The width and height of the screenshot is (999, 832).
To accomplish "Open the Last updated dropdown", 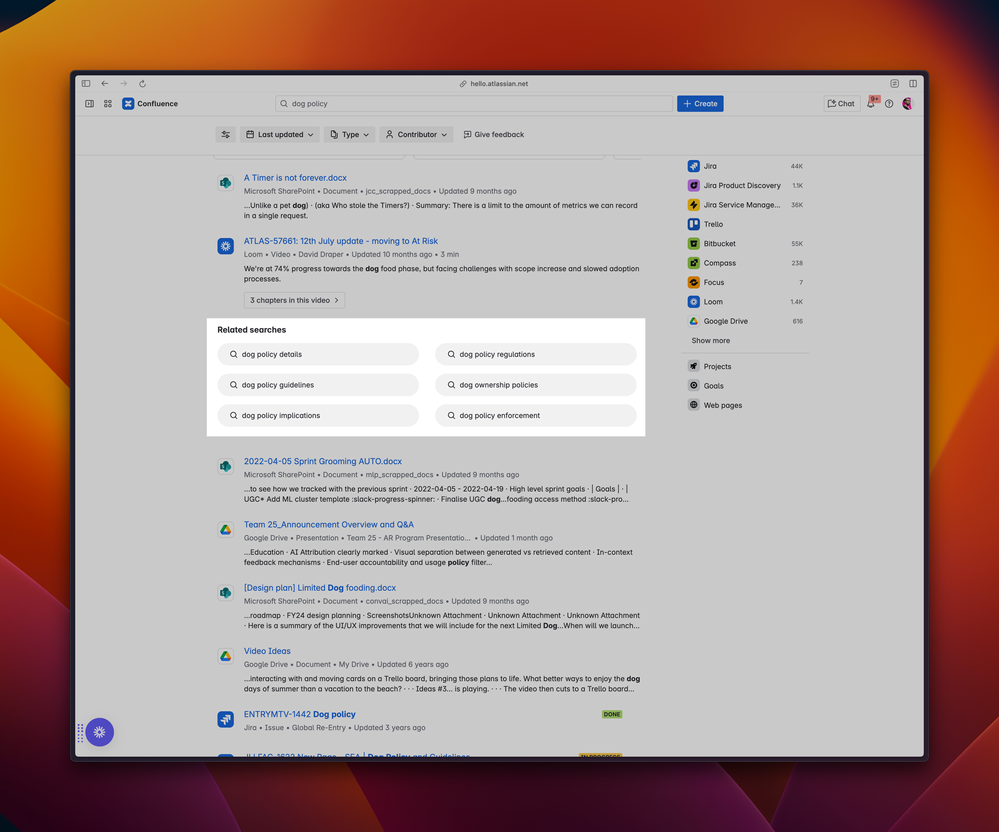I will tap(280, 134).
